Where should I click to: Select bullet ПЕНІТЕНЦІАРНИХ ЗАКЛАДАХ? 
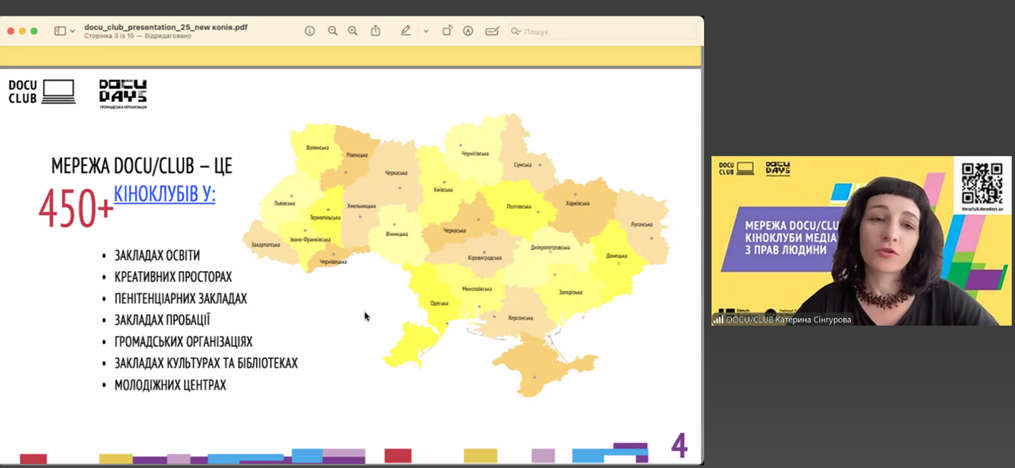181,298
